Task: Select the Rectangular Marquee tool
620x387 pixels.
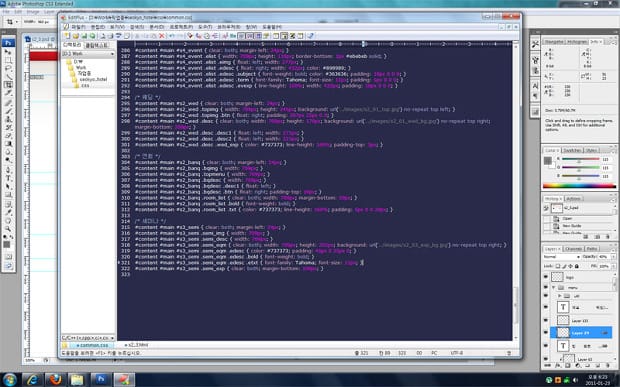Action: pyautogui.click(x=8, y=60)
